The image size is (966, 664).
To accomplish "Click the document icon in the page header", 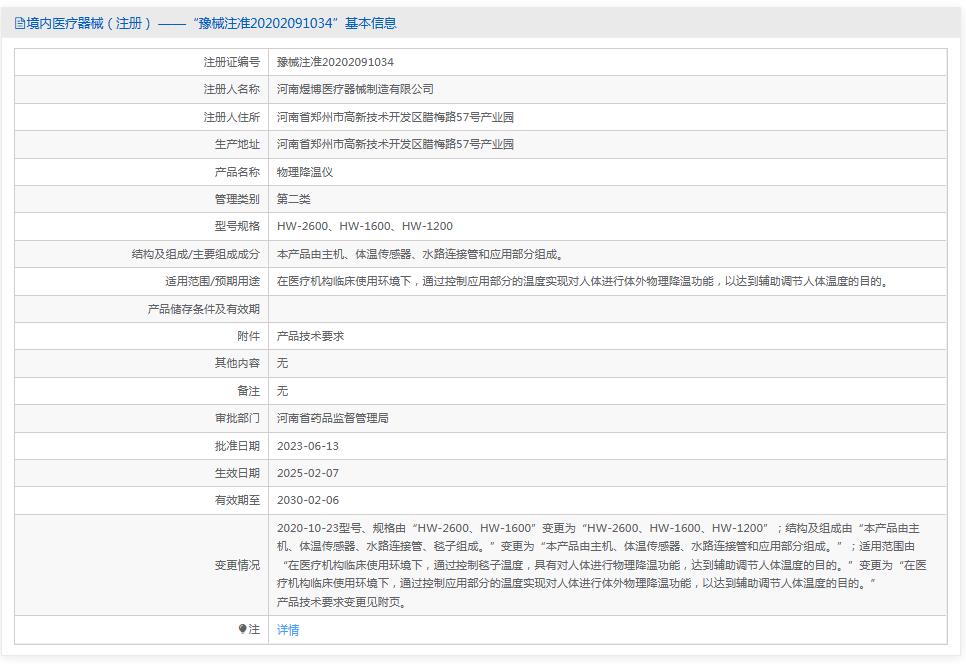I will [x=17, y=22].
